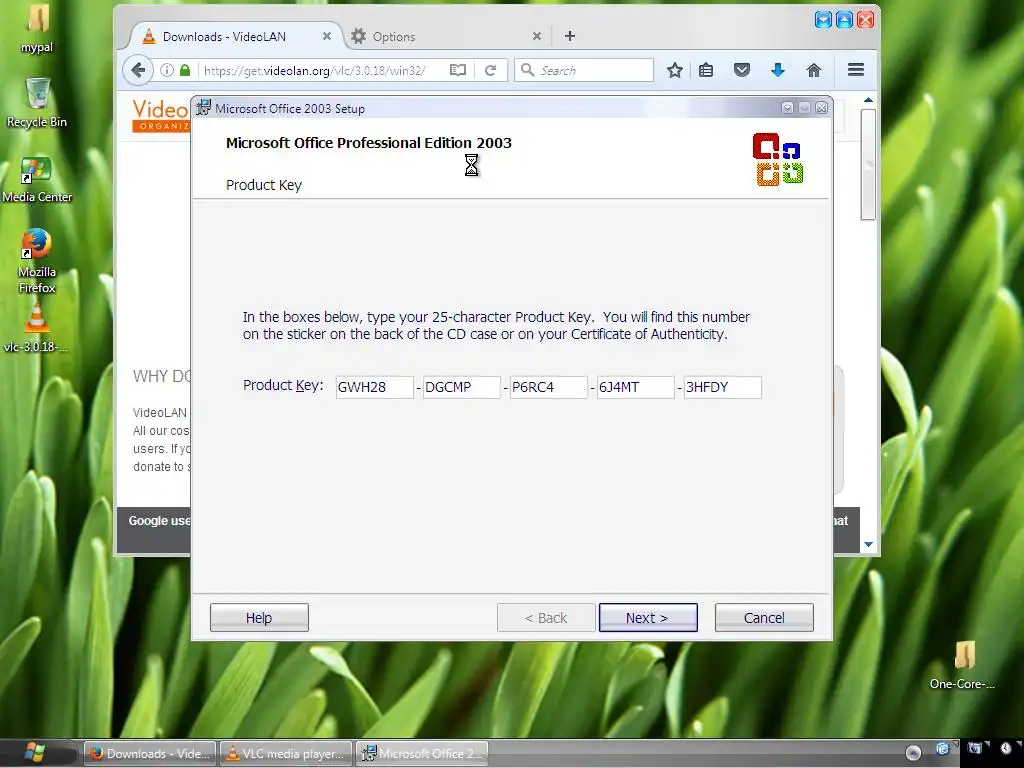This screenshot has height=768, width=1024.
Task: Click the fourth Product Key box 6J4MT
Action: coord(635,387)
